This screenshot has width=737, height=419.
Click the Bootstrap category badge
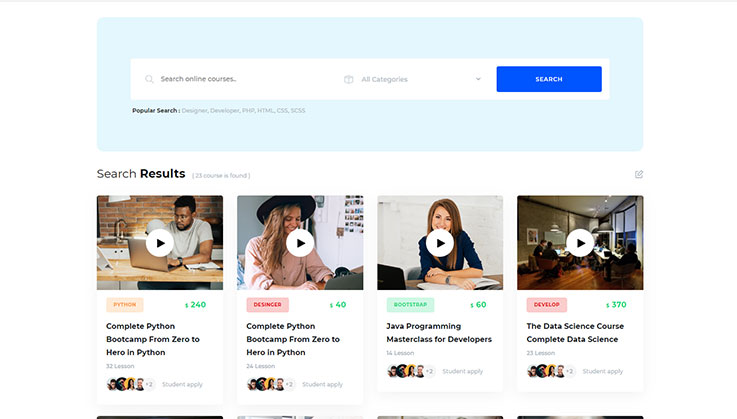pos(410,305)
